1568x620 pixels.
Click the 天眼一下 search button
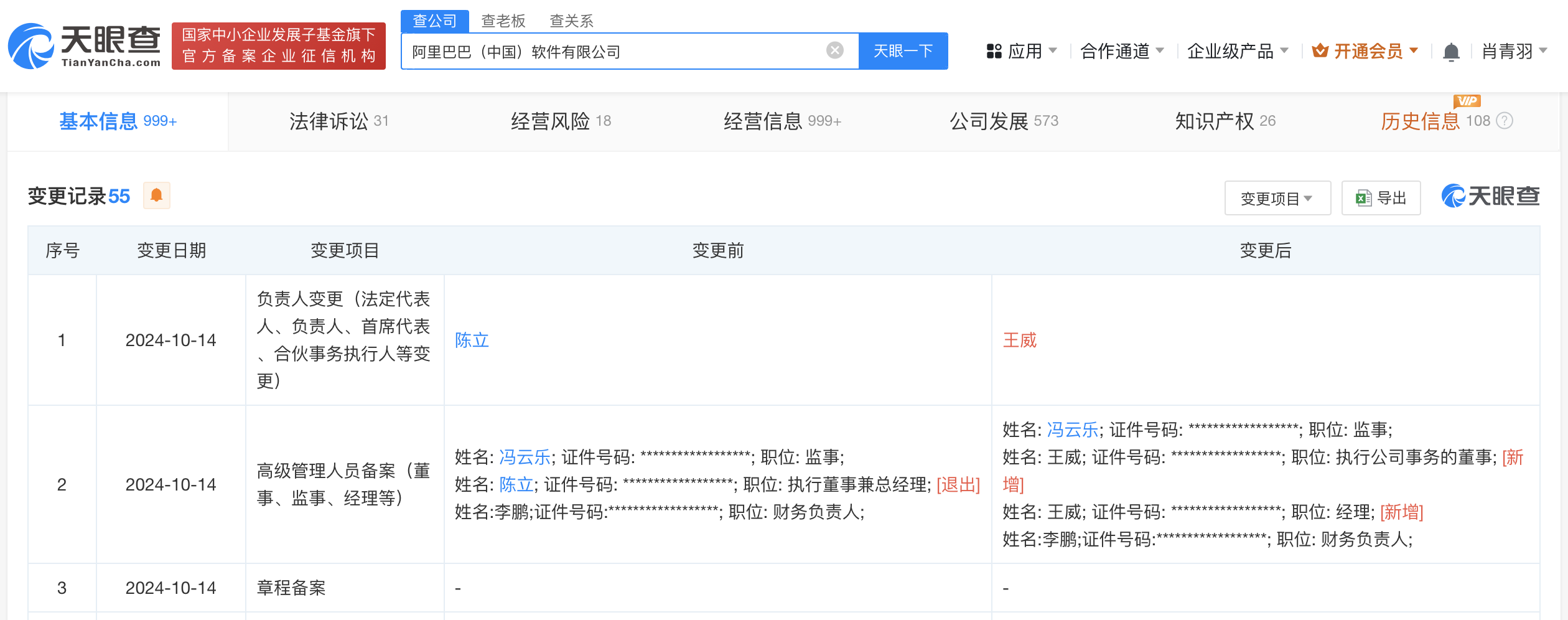point(903,51)
